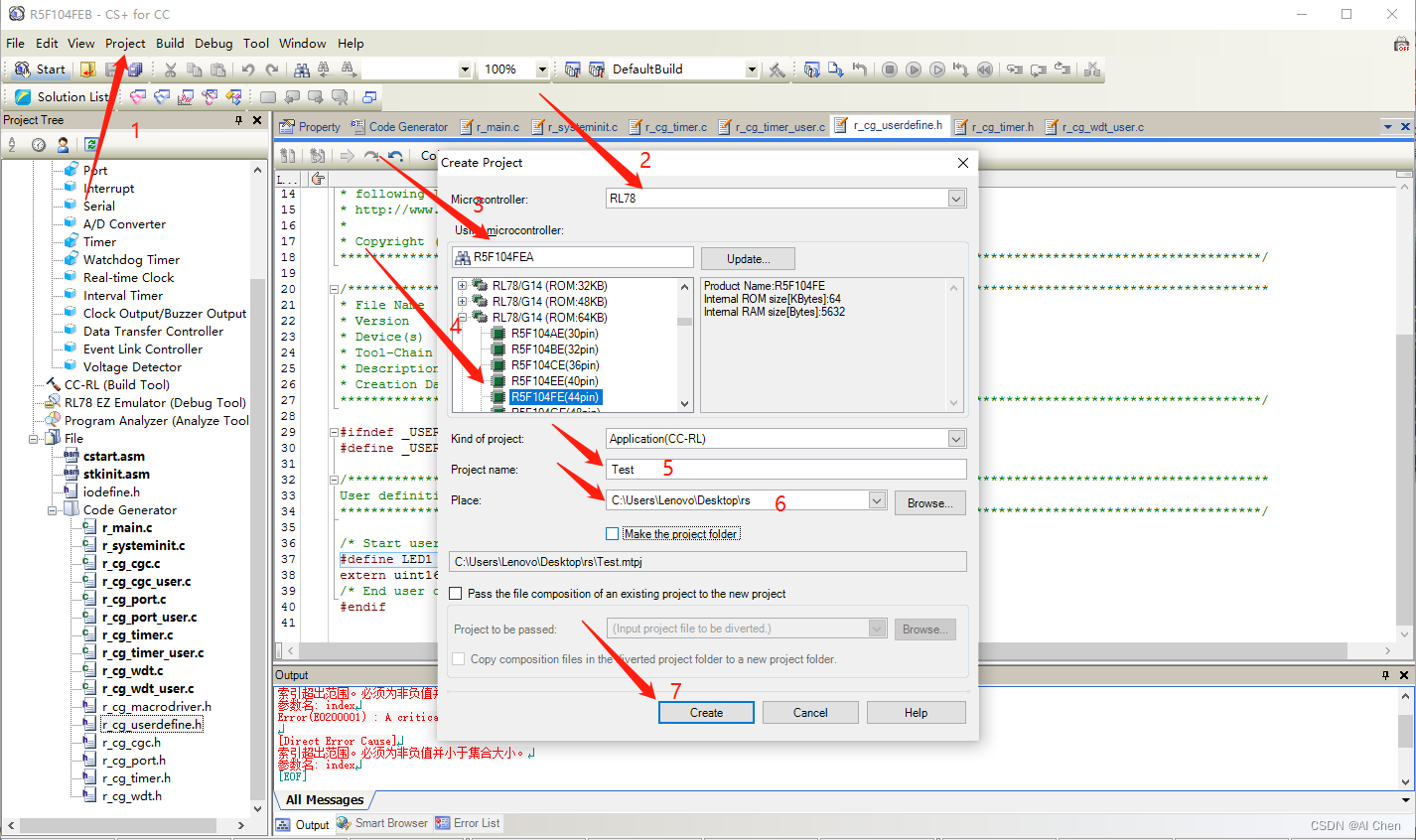The height and width of the screenshot is (840, 1416).
Task: Click the Build Project toolbar icon
Action: click(573, 70)
